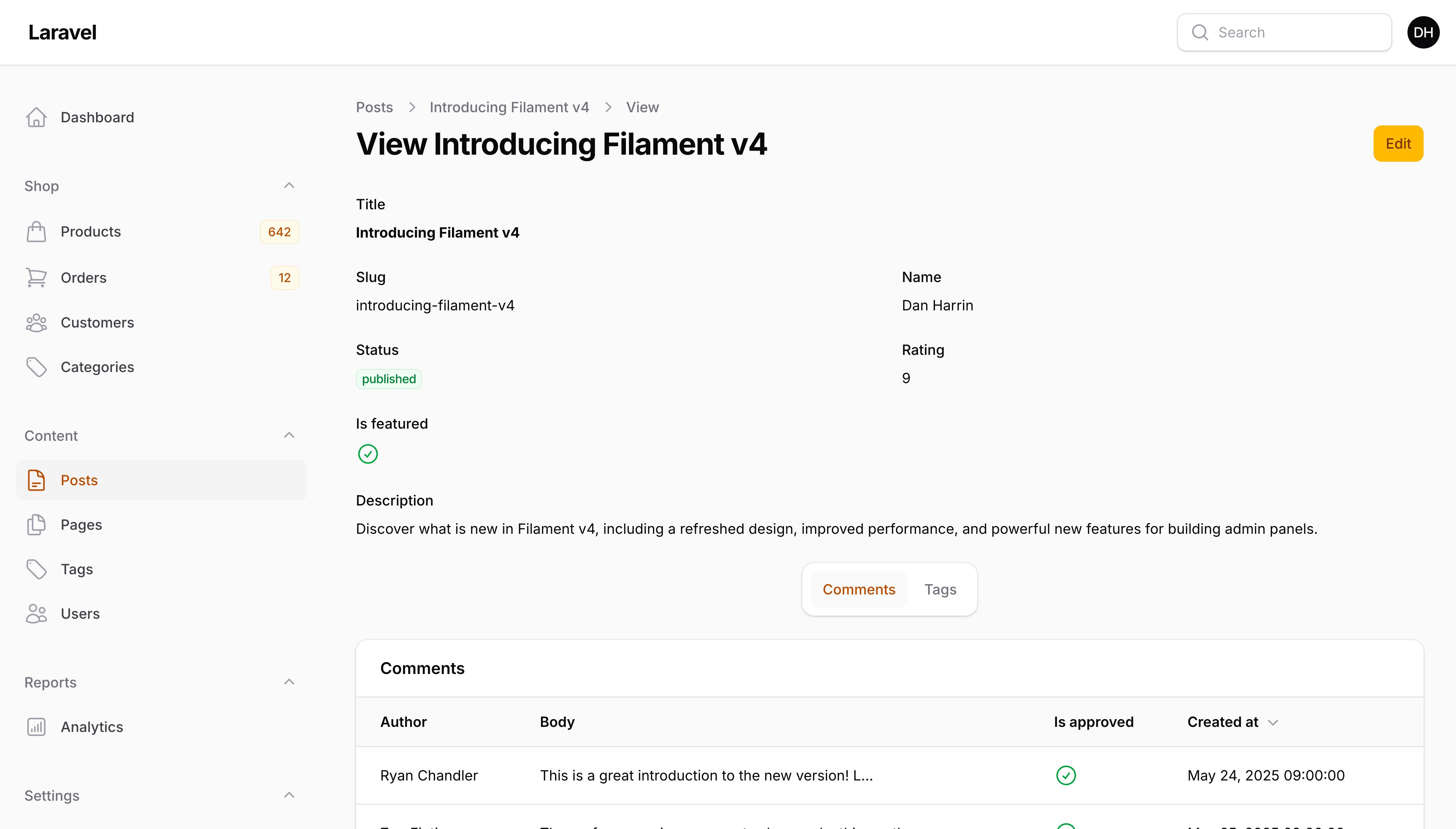Screen dimensions: 1456x829
Task: Click the Is featured green check icon
Action: coord(368,454)
